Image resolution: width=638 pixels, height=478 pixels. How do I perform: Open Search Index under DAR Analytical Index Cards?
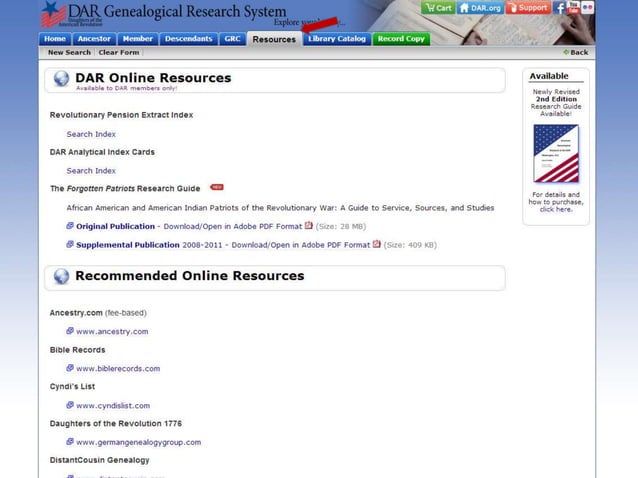[91, 171]
